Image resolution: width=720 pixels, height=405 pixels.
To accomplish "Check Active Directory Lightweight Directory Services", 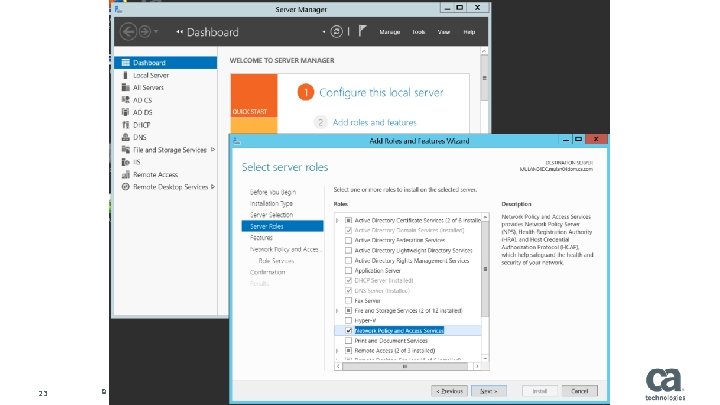I will pos(349,250).
